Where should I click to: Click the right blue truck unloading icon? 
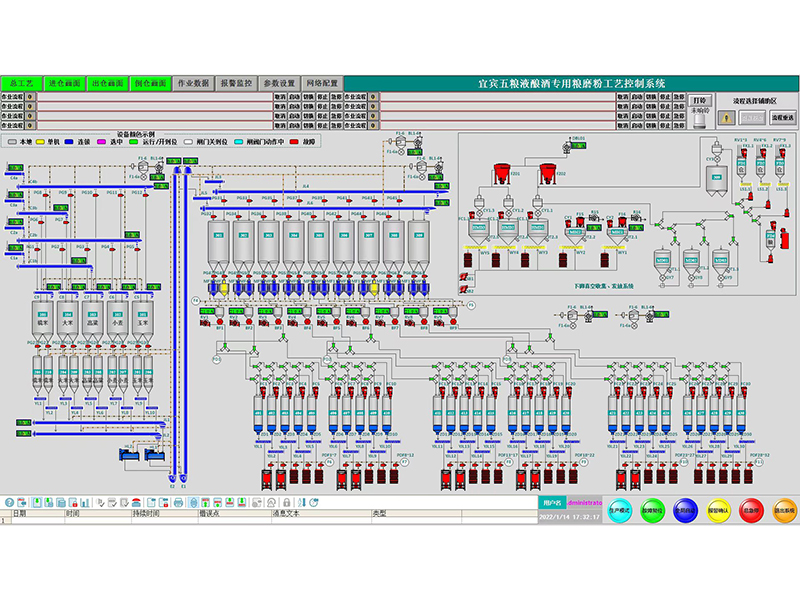click(x=154, y=453)
